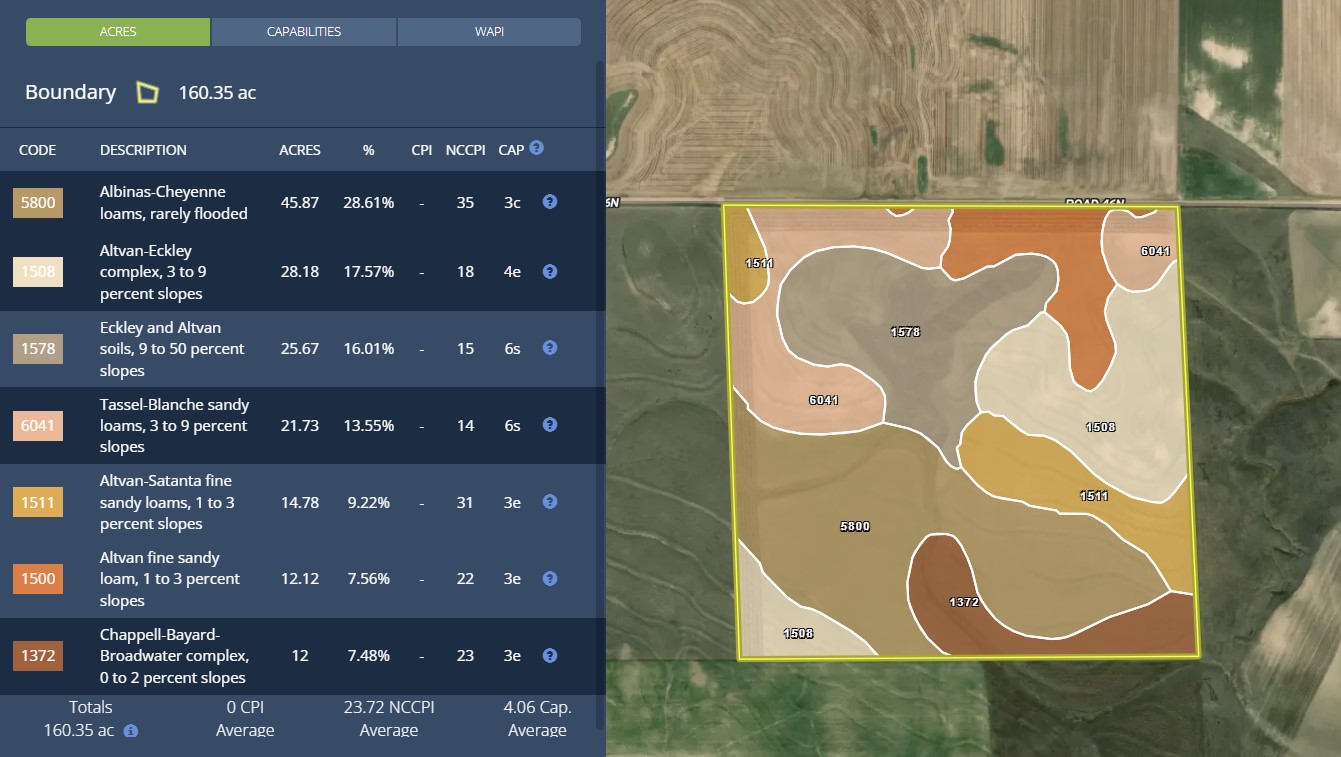
Task: Click the info icon next to Totals acreage
Action: pyautogui.click(x=131, y=731)
